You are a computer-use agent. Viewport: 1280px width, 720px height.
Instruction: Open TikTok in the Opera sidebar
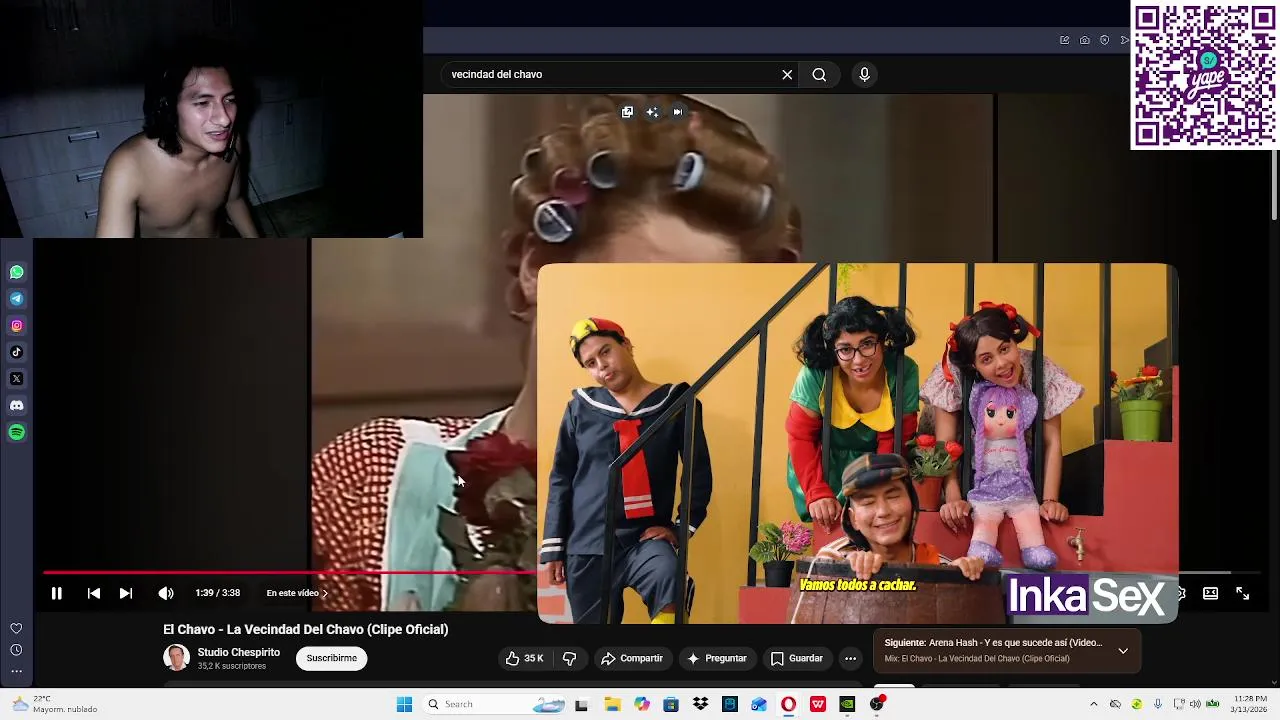(x=16, y=352)
